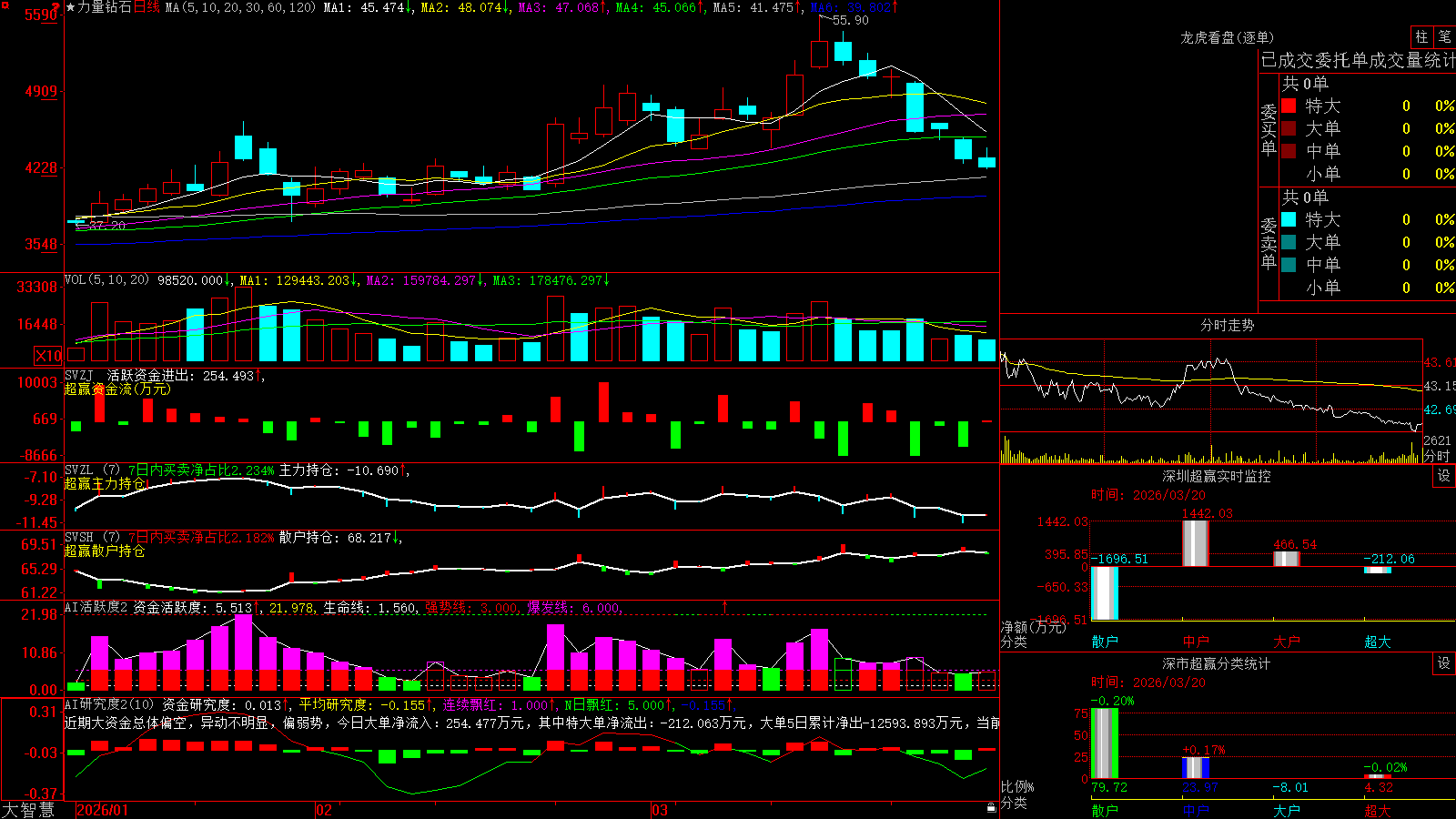
Task: Click the 超赢主力持仓 label
Action: coord(105,483)
